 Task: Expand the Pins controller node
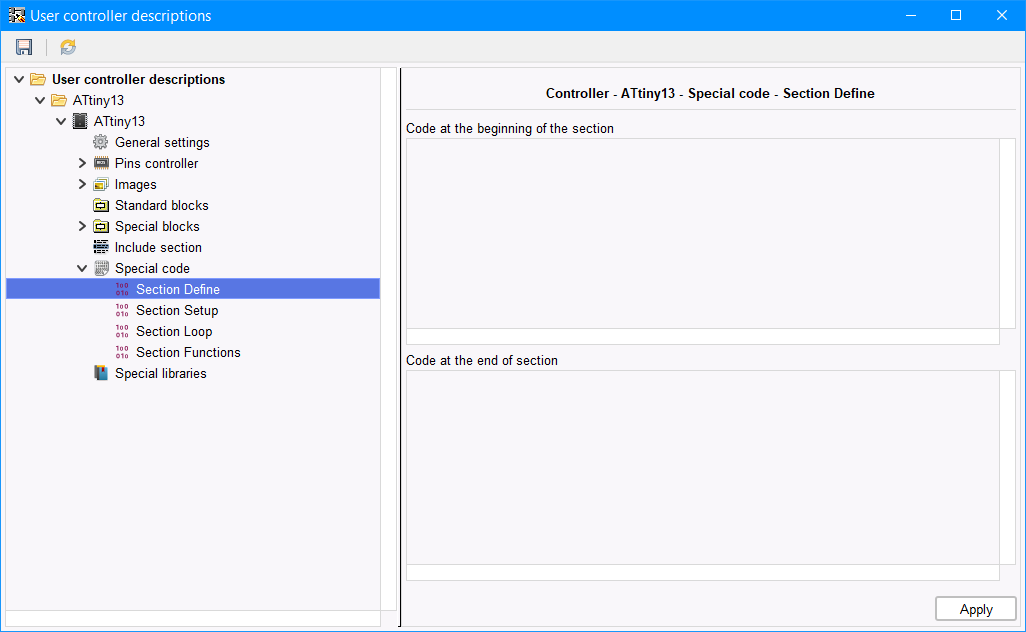click(82, 163)
